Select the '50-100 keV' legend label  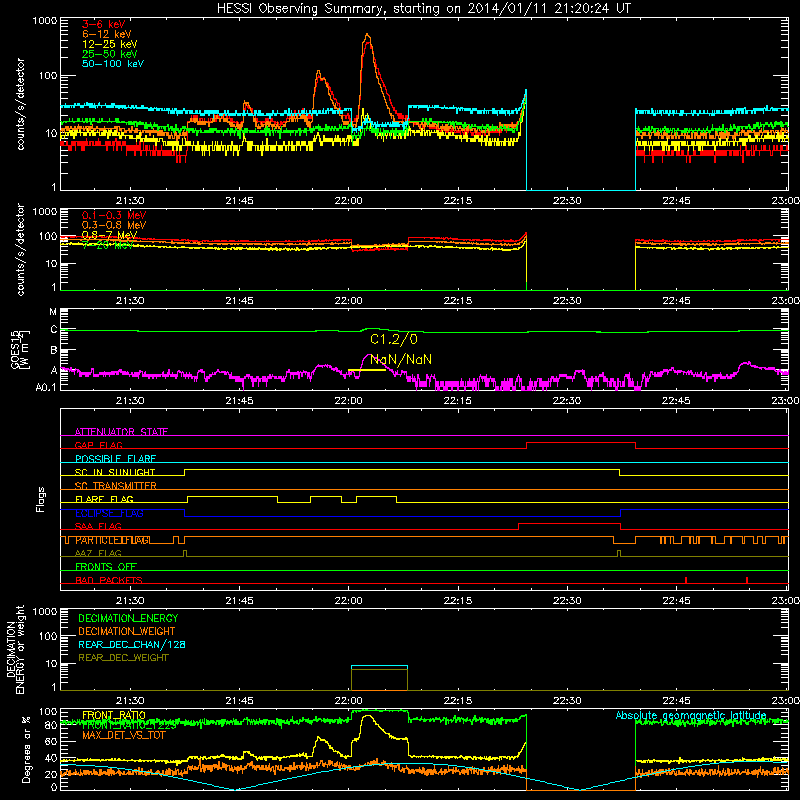(113, 64)
